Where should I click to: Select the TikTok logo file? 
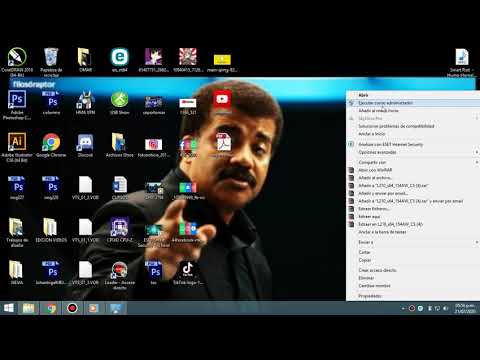pos(188,270)
